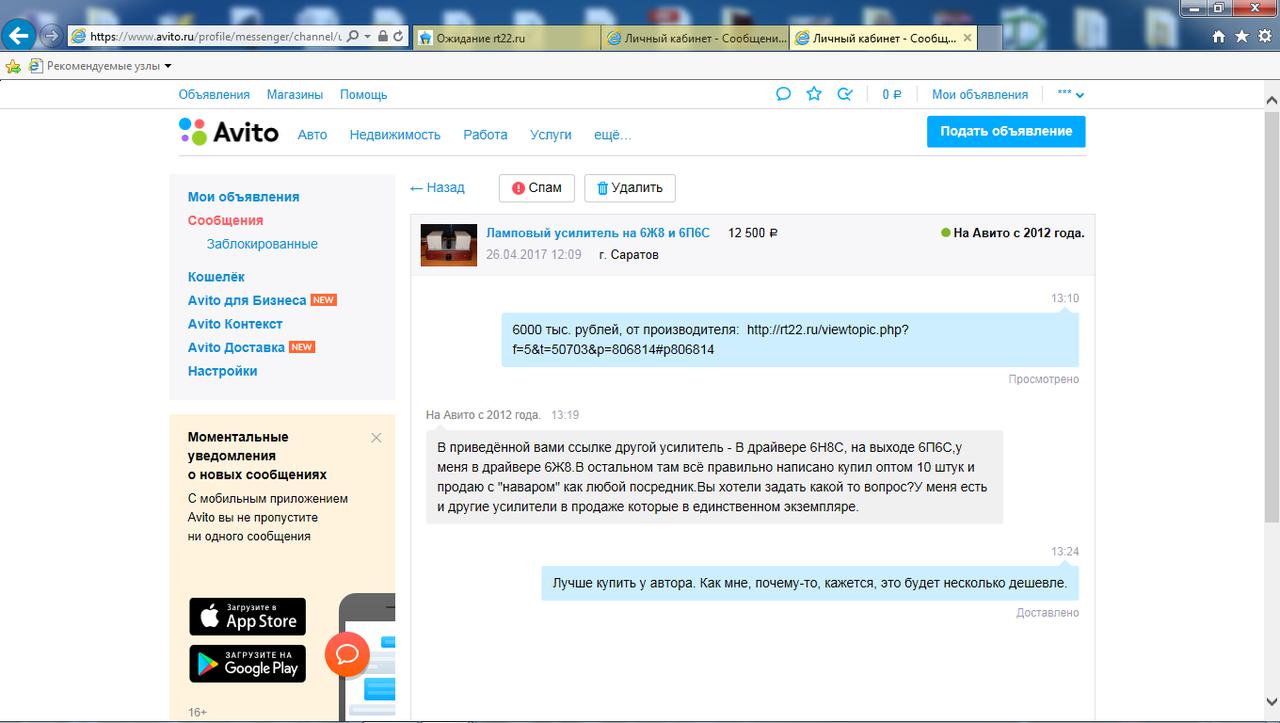
Task: Open Сообщения in sidebar
Action: pos(226,220)
